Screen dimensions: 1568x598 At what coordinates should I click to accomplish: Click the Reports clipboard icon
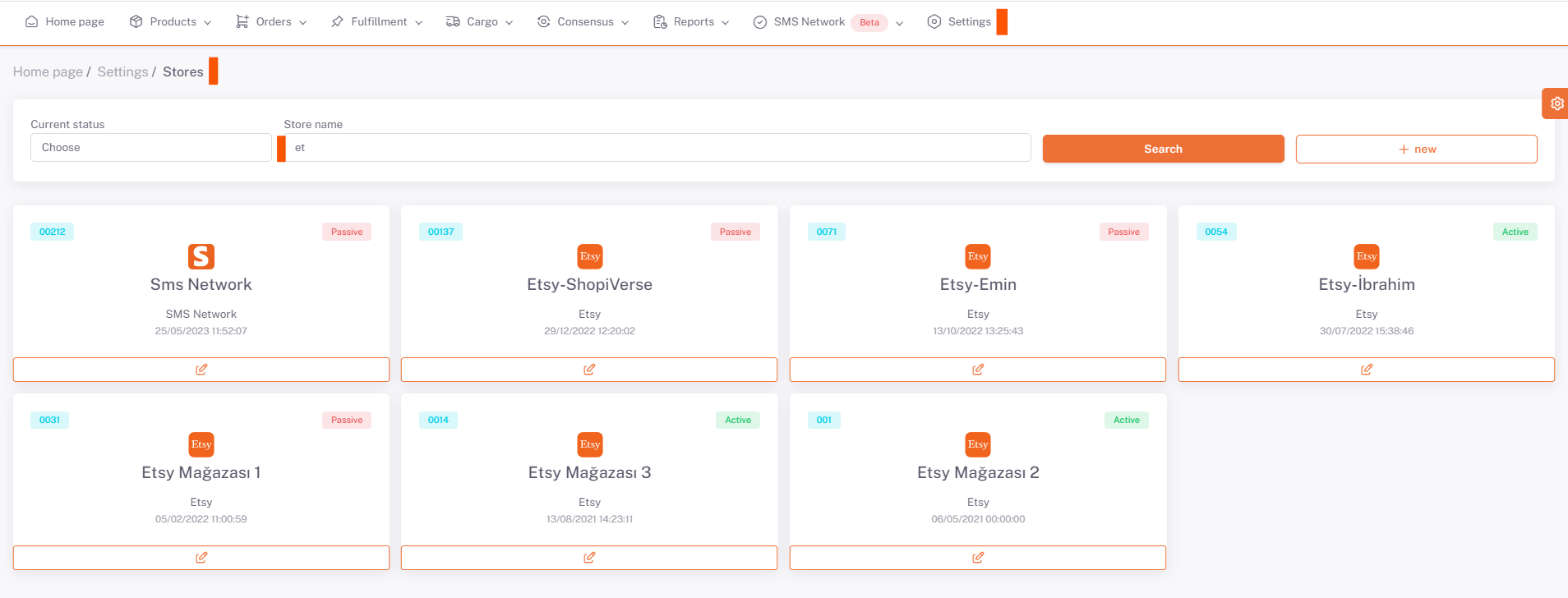click(660, 22)
